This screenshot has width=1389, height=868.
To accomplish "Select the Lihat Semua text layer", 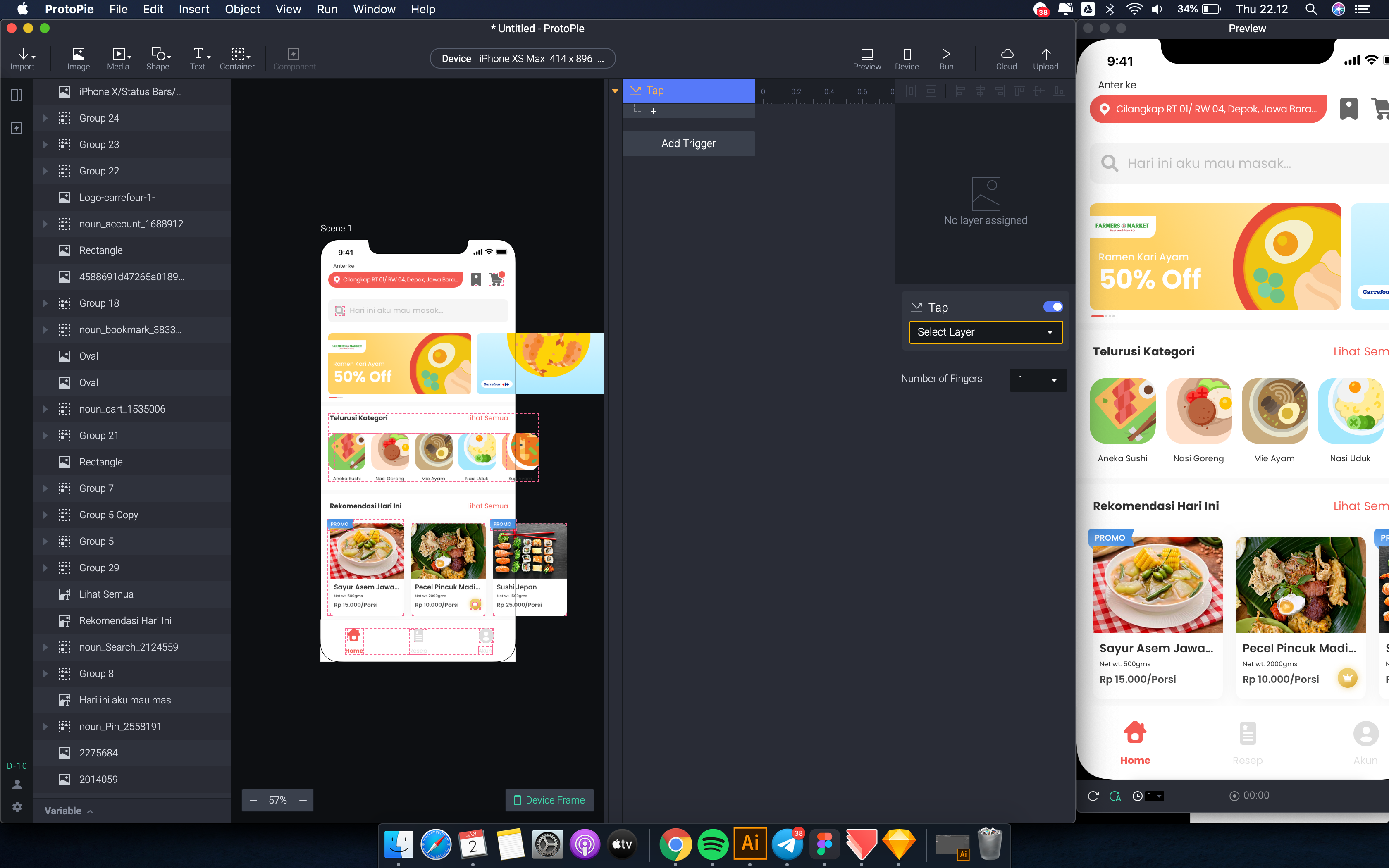I will 133,594.
